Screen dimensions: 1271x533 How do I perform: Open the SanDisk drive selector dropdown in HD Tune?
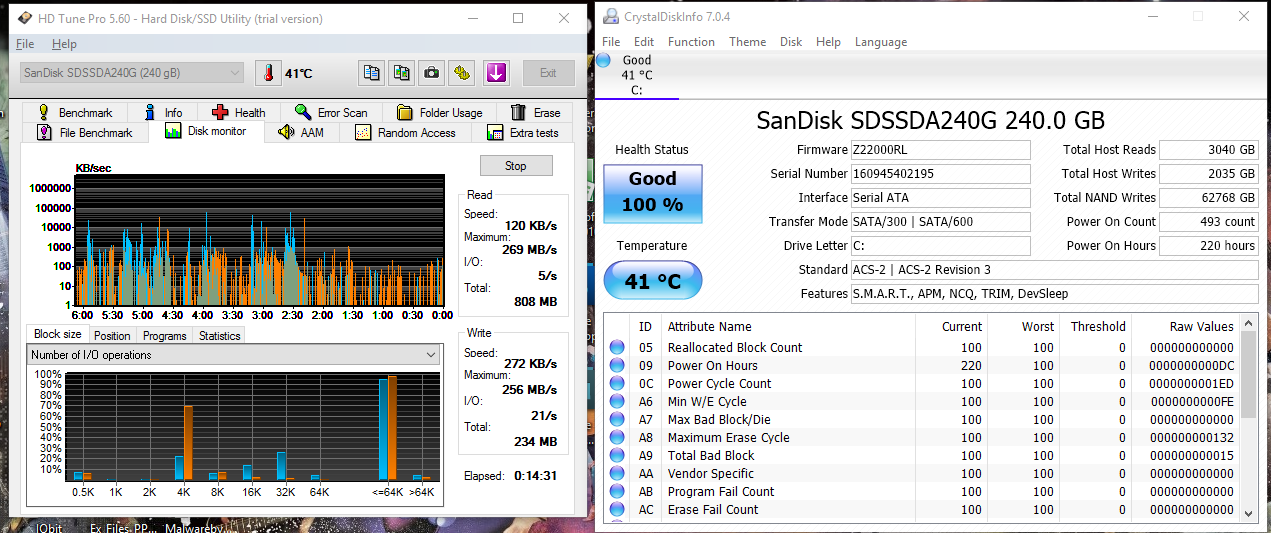point(131,73)
